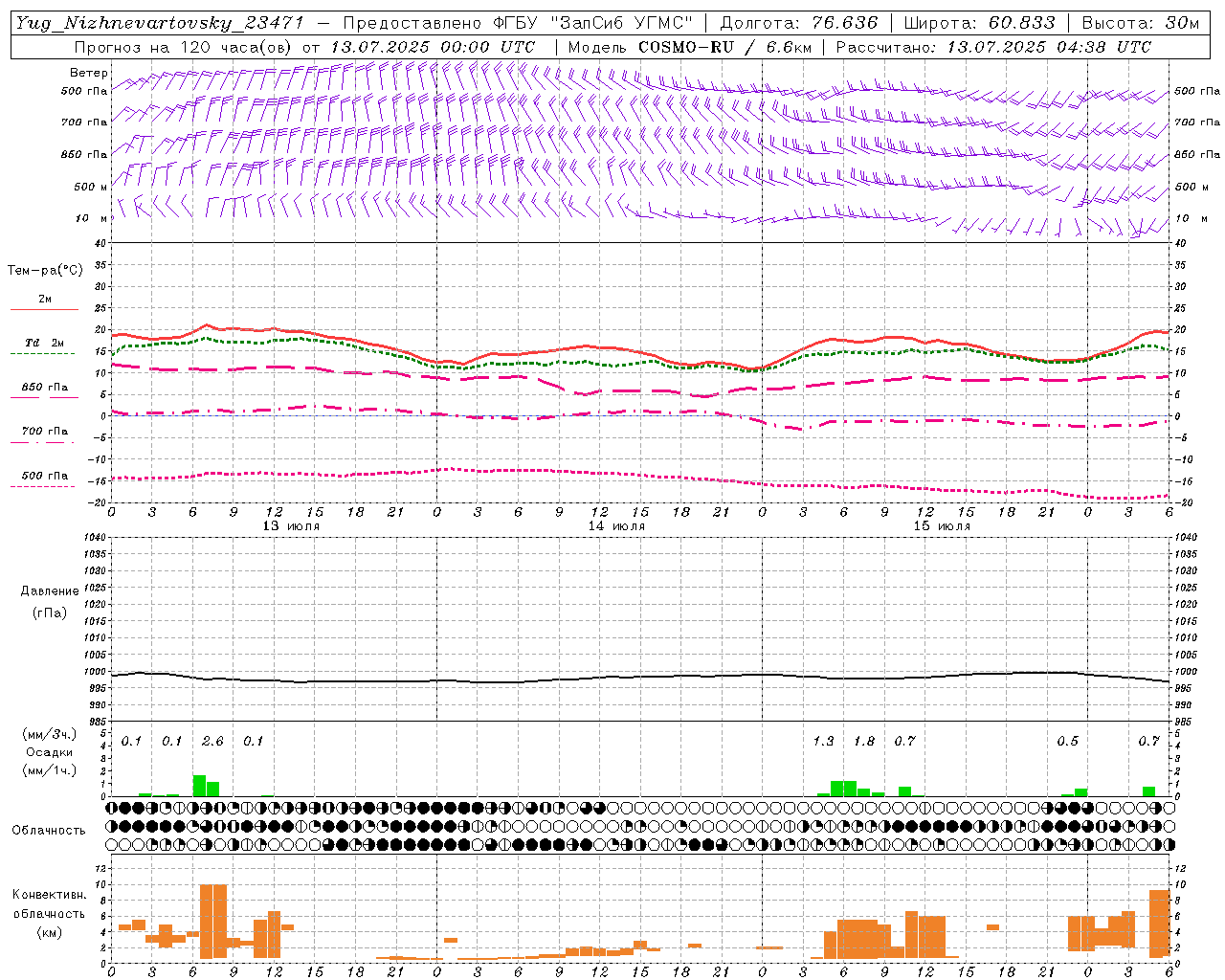Screen dimensions: 1225x980
Task: Click the computed time 13.07.2025 04:38 UTC
Action: 1049,47
